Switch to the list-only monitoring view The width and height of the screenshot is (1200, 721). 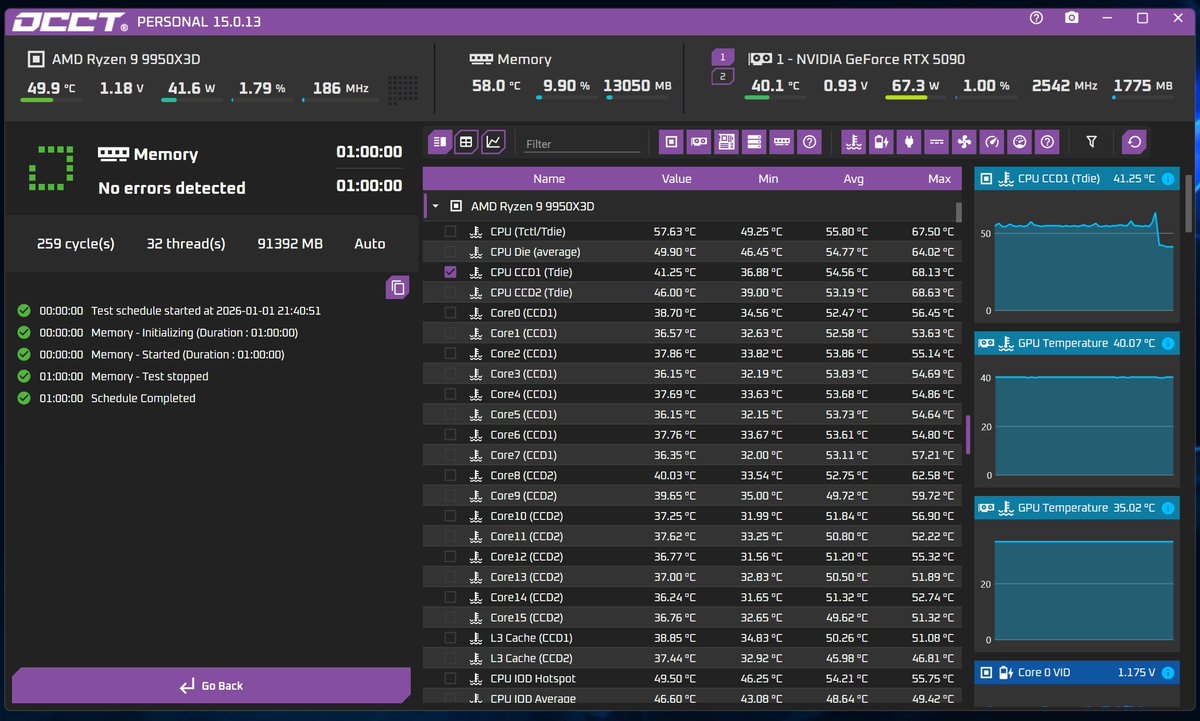tap(440, 142)
